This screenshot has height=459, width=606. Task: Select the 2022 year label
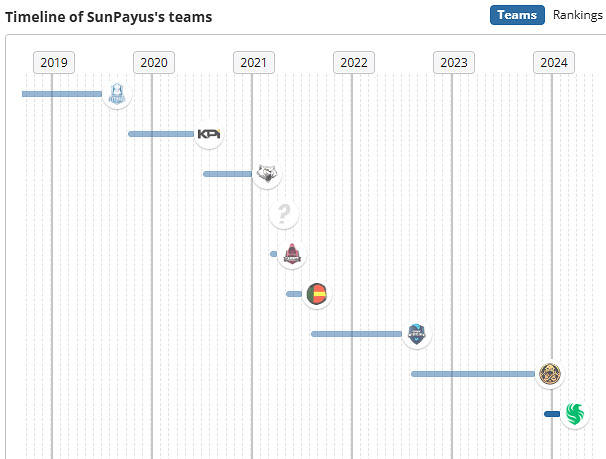[x=354, y=62]
